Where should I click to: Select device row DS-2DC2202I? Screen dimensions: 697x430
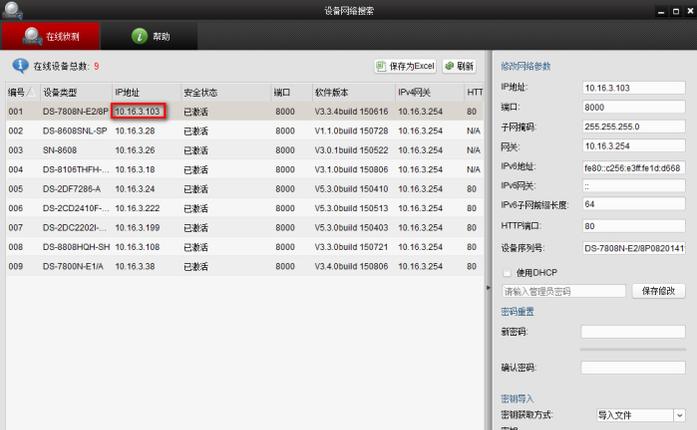(x=245, y=228)
